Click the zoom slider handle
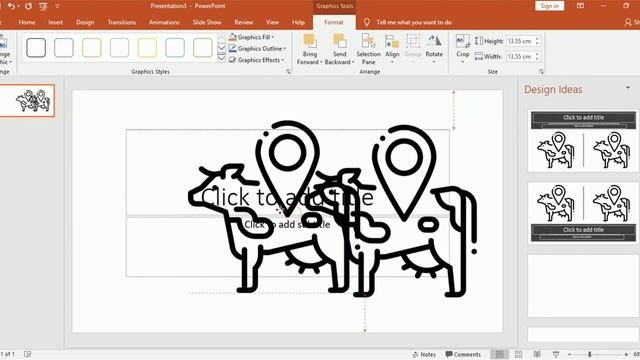The height and width of the screenshot is (360, 640). pyautogui.click(x=589, y=354)
